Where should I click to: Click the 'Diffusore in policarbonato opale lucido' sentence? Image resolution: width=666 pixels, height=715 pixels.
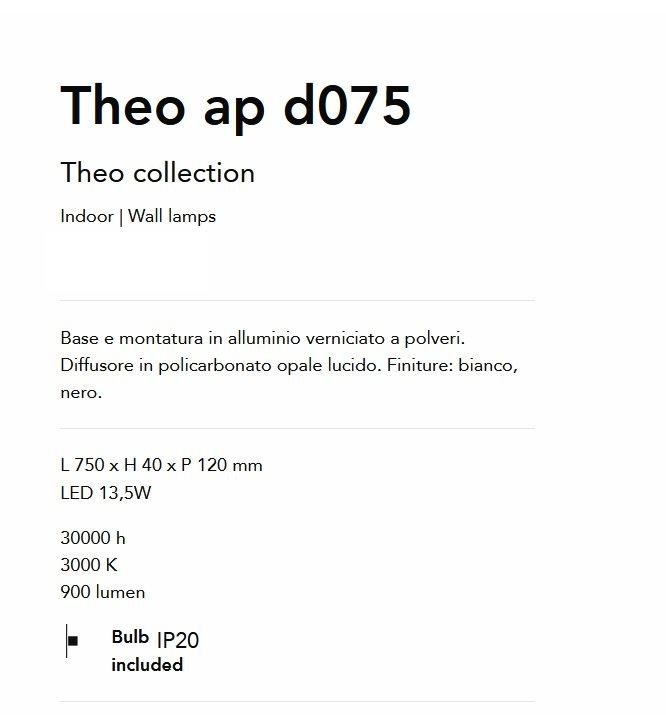(221, 365)
